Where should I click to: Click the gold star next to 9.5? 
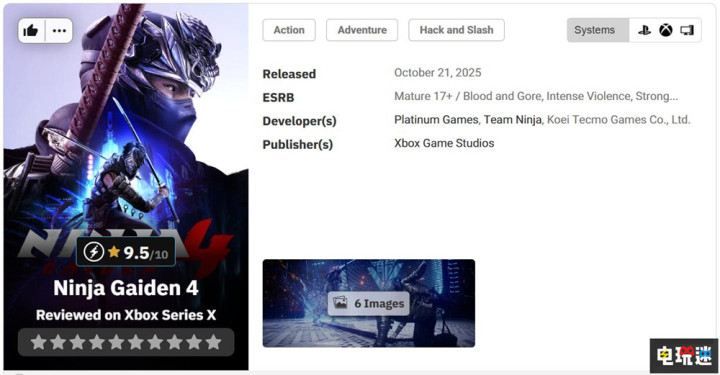click(x=114, y=251)
